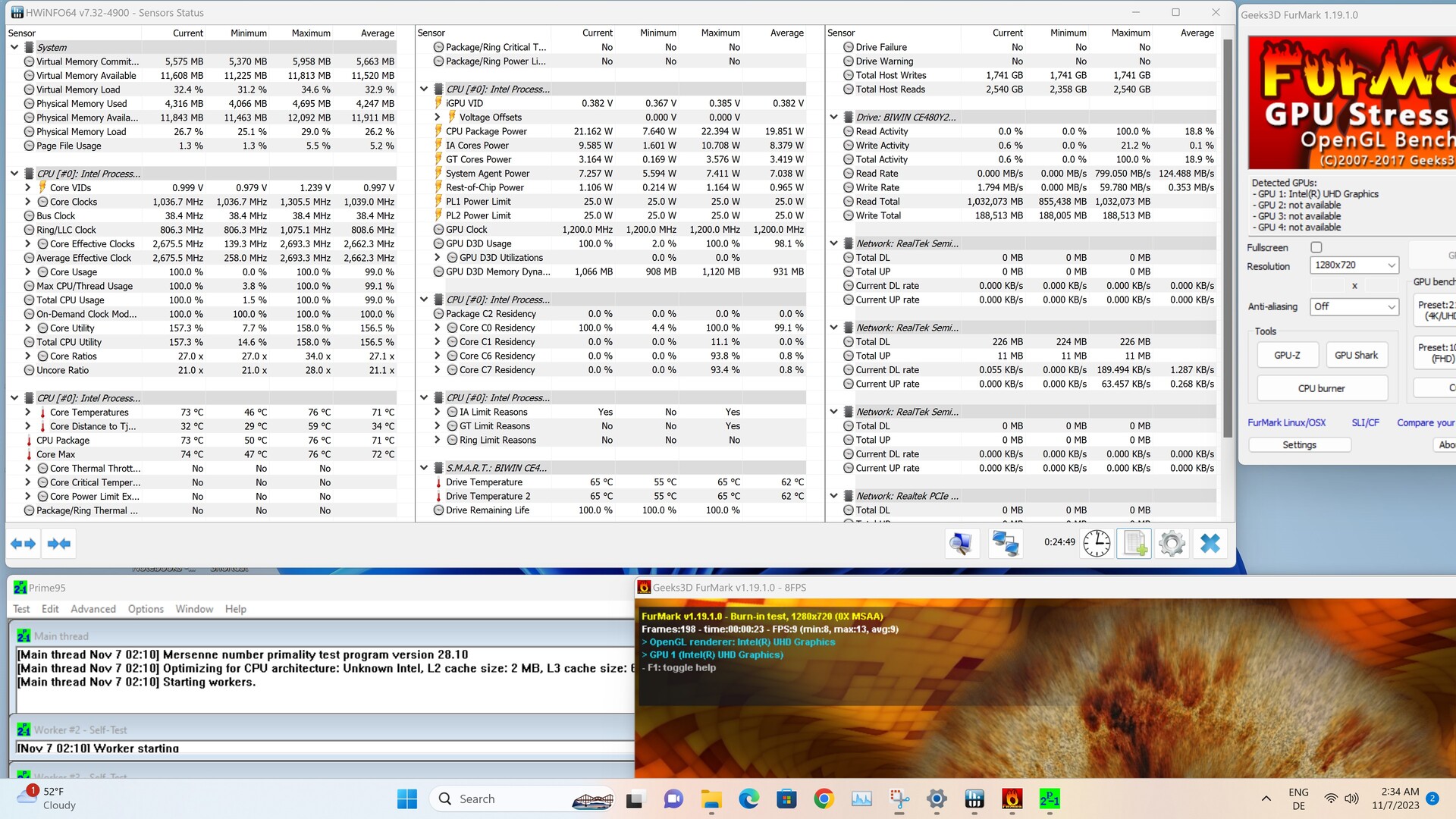Open FurMark from the Windows taskbar
Screen dimensions: 1456x819
coord(1012,799)
